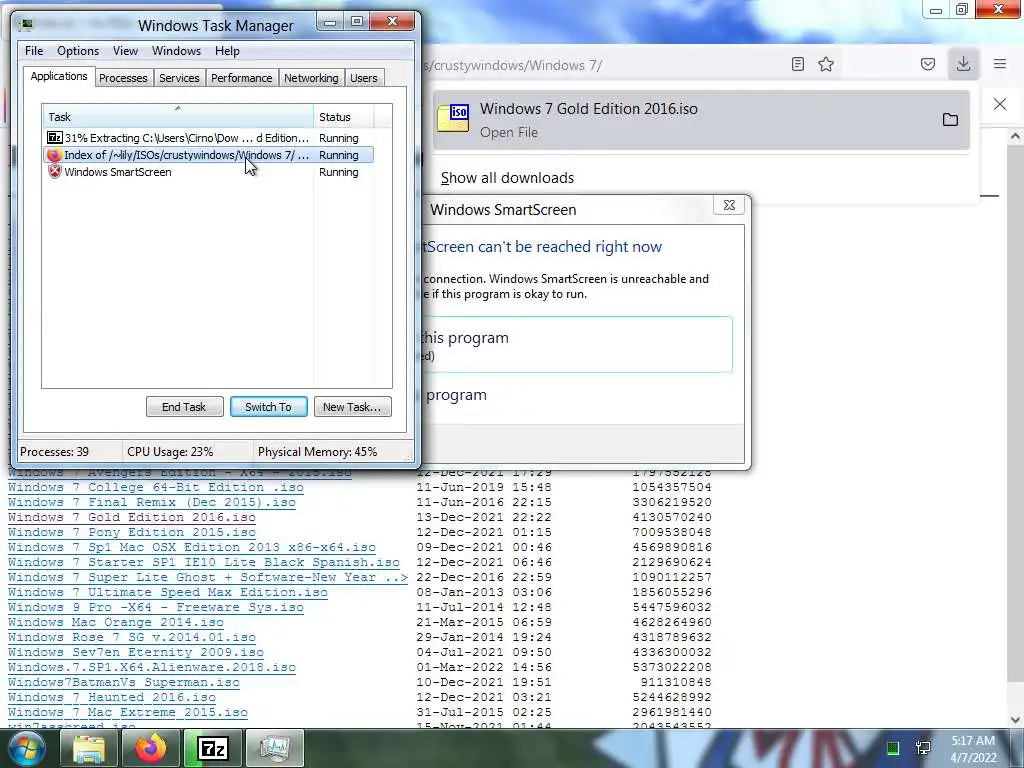Open Windows menu in Task Manager
This screenshot has width=1024, height=768.
pos(176,51)
